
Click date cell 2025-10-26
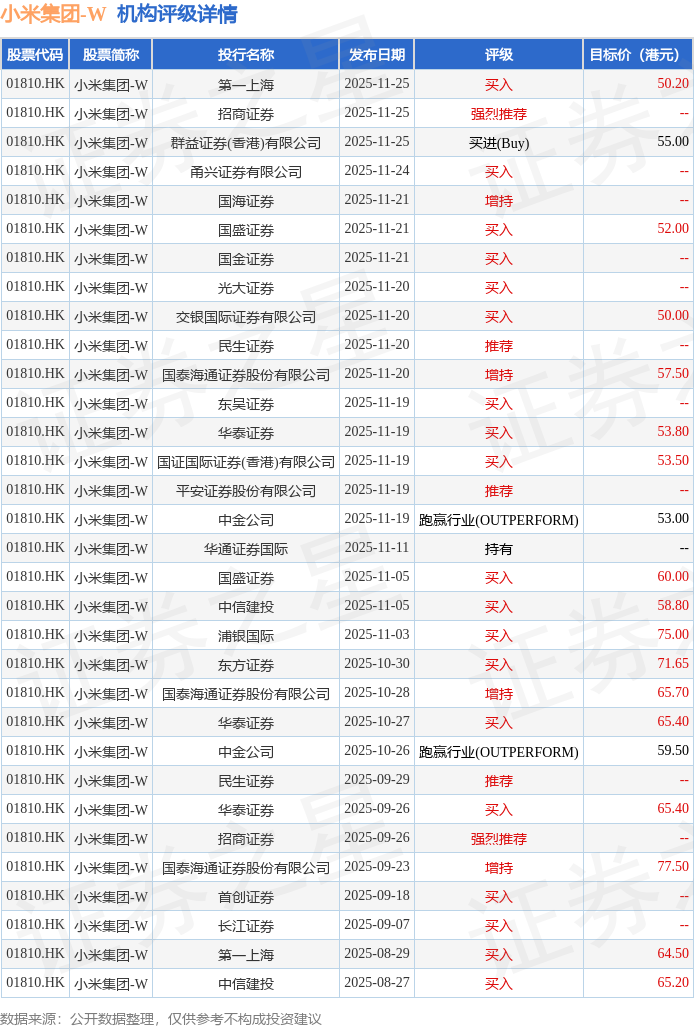click(x=377, y=751)
